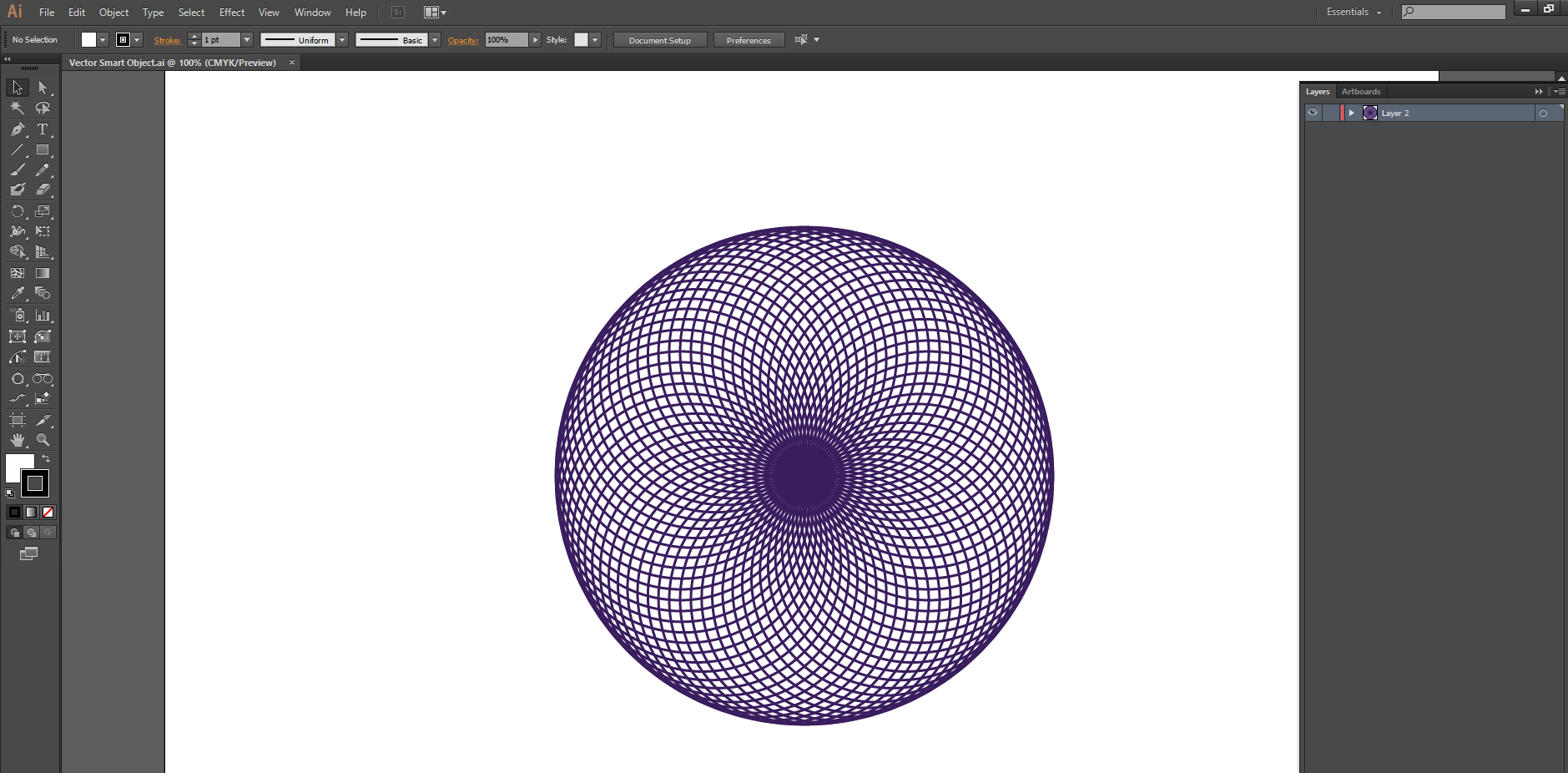Click the Preferences button
1568x773 pixels.
click(749, 40)
